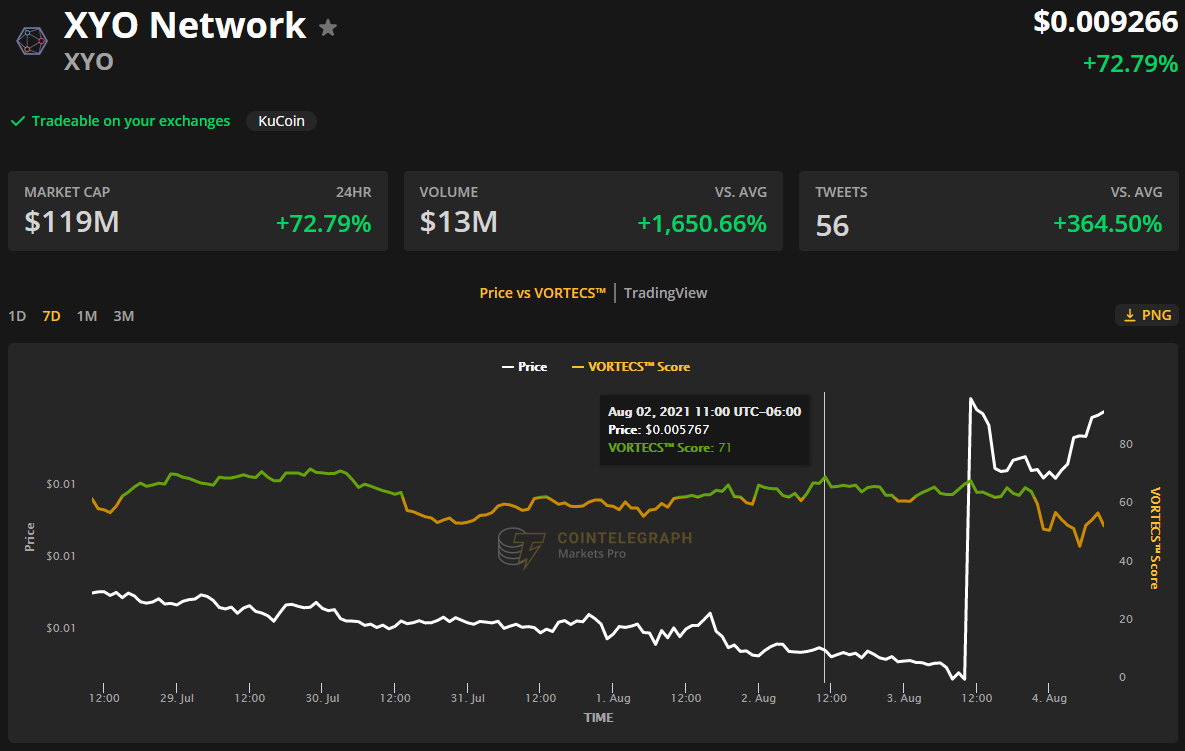Switch chart range to 1M
Image resolution: width=1185 pixels, height=751 pixels.
87,316
